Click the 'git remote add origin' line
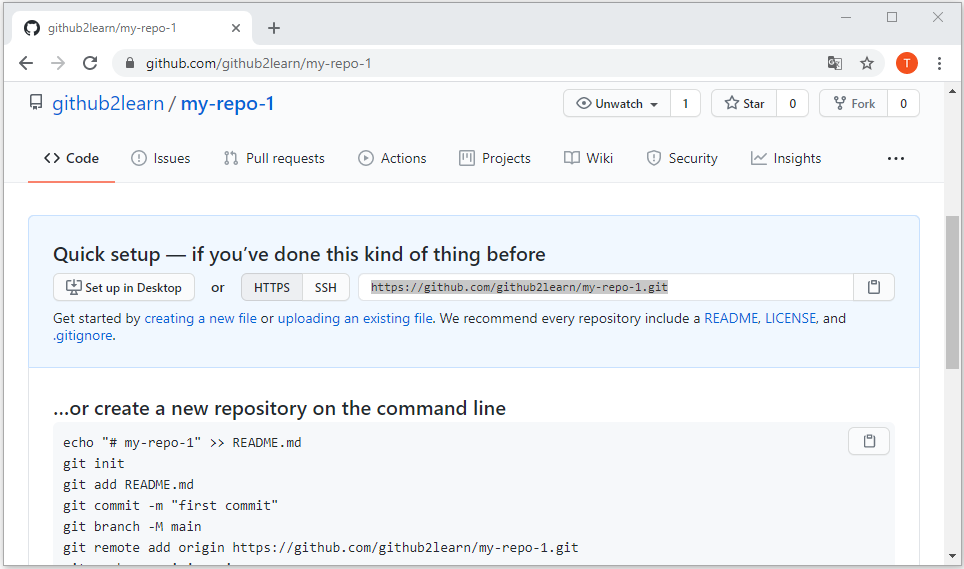 [x=320, y=547]
